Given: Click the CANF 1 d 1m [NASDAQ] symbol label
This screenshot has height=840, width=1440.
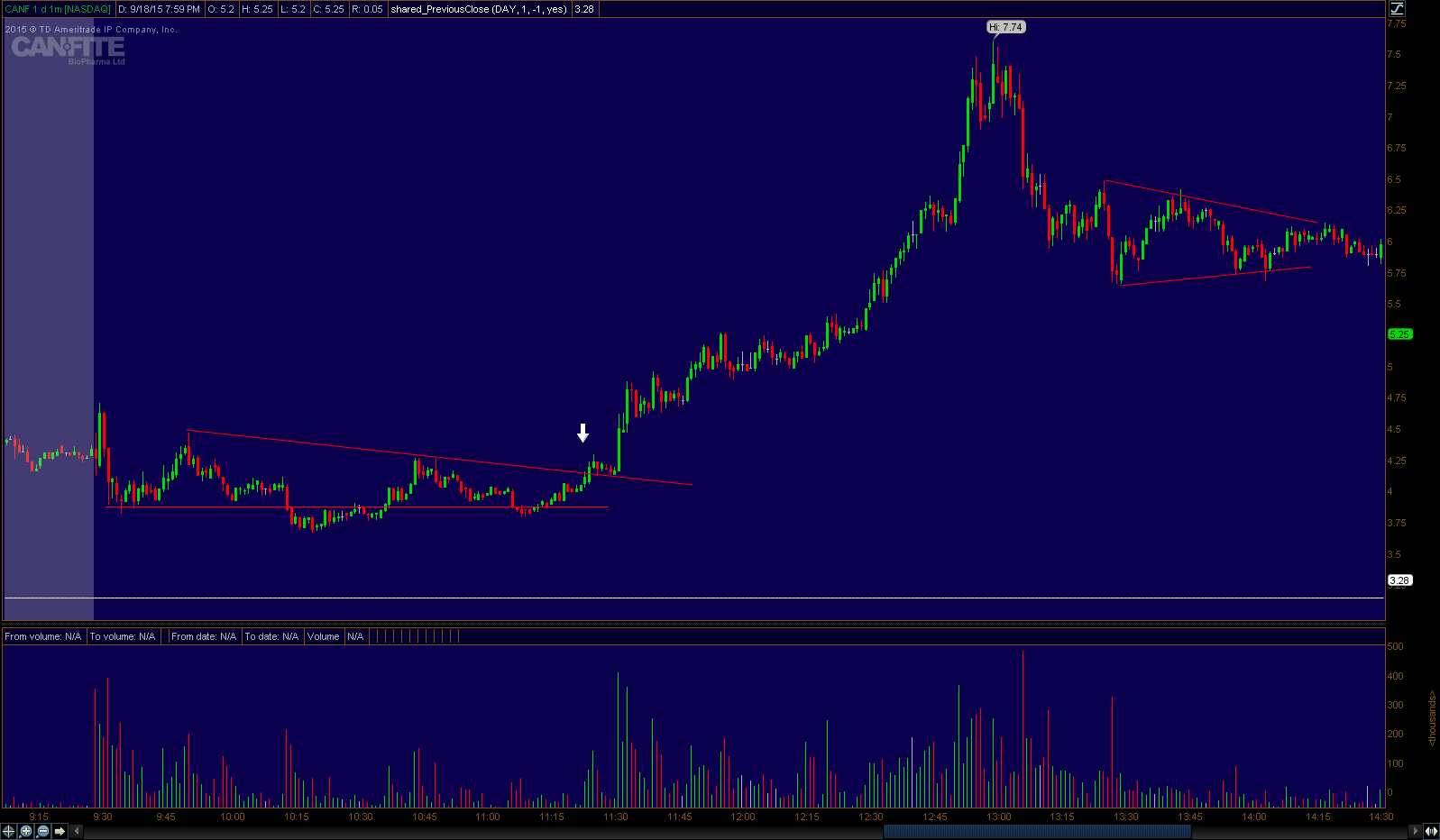Looking at the screenshot, I should point(58,9).
